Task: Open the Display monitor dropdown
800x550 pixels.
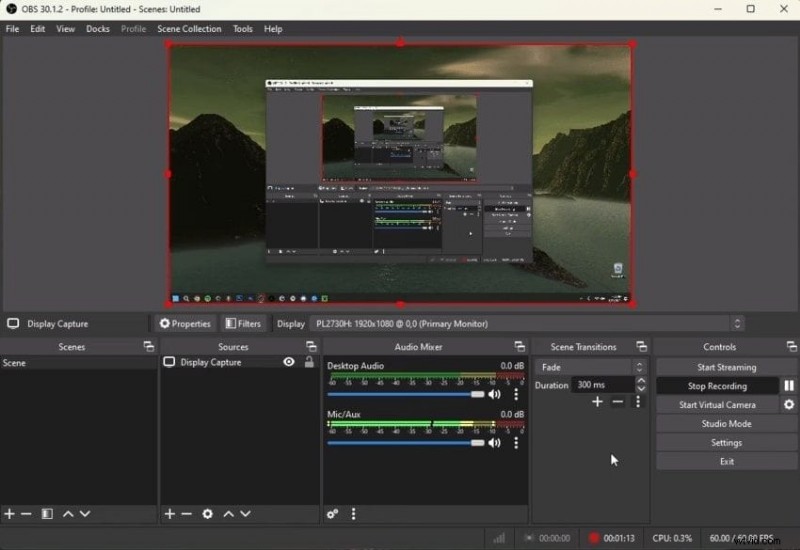Action: pos(528,323)
